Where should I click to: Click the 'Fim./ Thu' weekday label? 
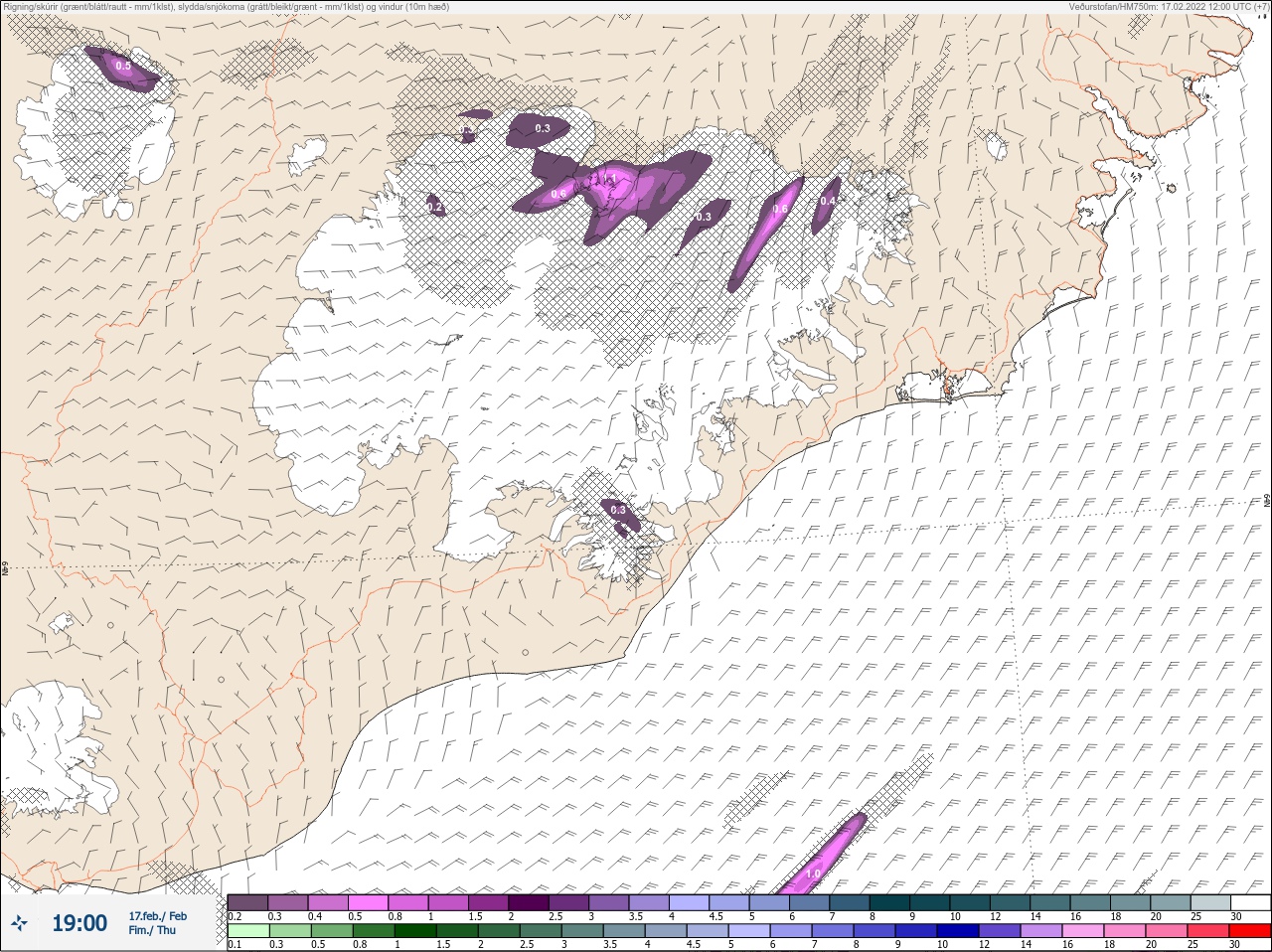(151, 930)
